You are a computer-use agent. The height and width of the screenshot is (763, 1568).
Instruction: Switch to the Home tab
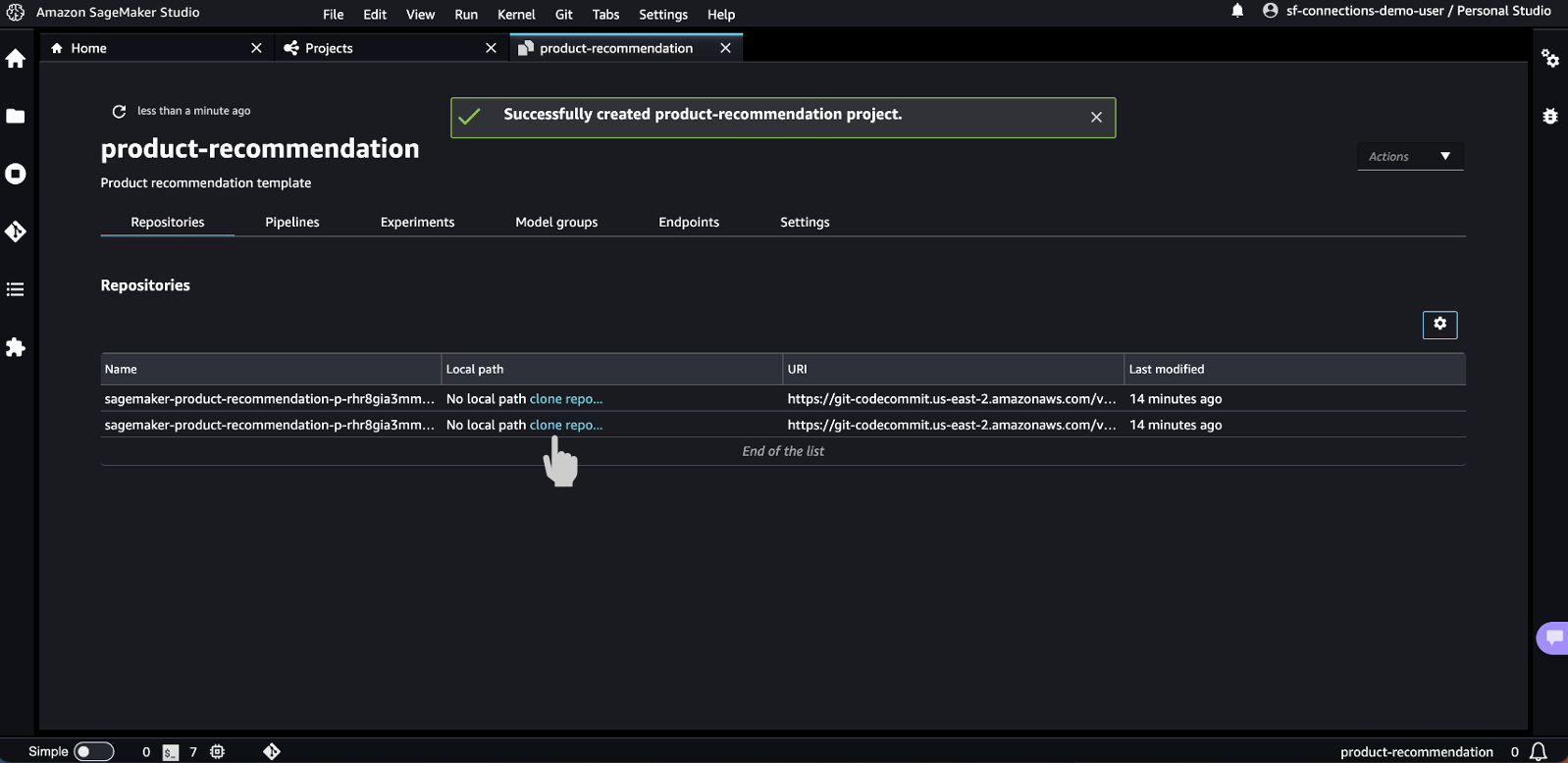click(x=157, y=48)
